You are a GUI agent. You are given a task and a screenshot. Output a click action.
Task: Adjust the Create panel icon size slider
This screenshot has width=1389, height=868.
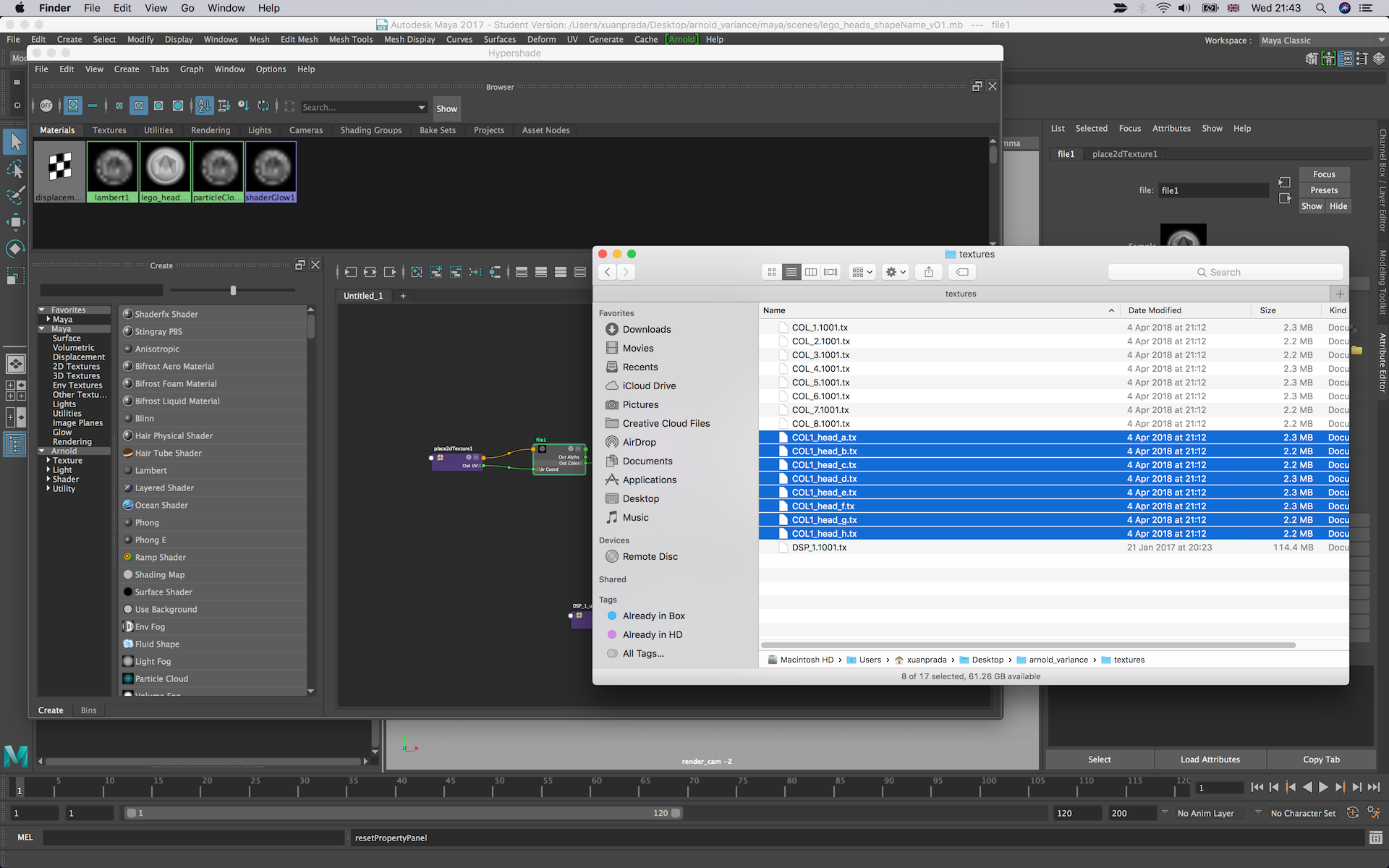(233, 290)
